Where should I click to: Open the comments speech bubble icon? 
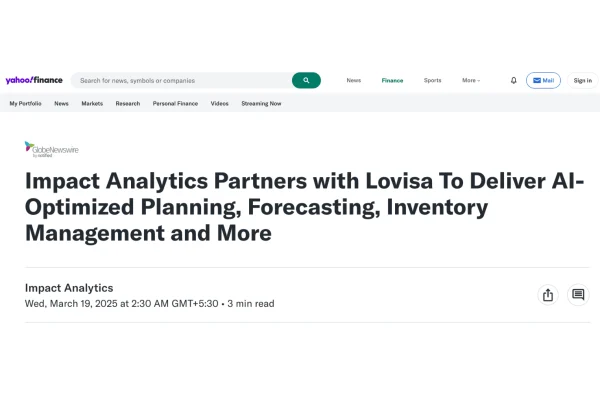[x=578, y=295]
